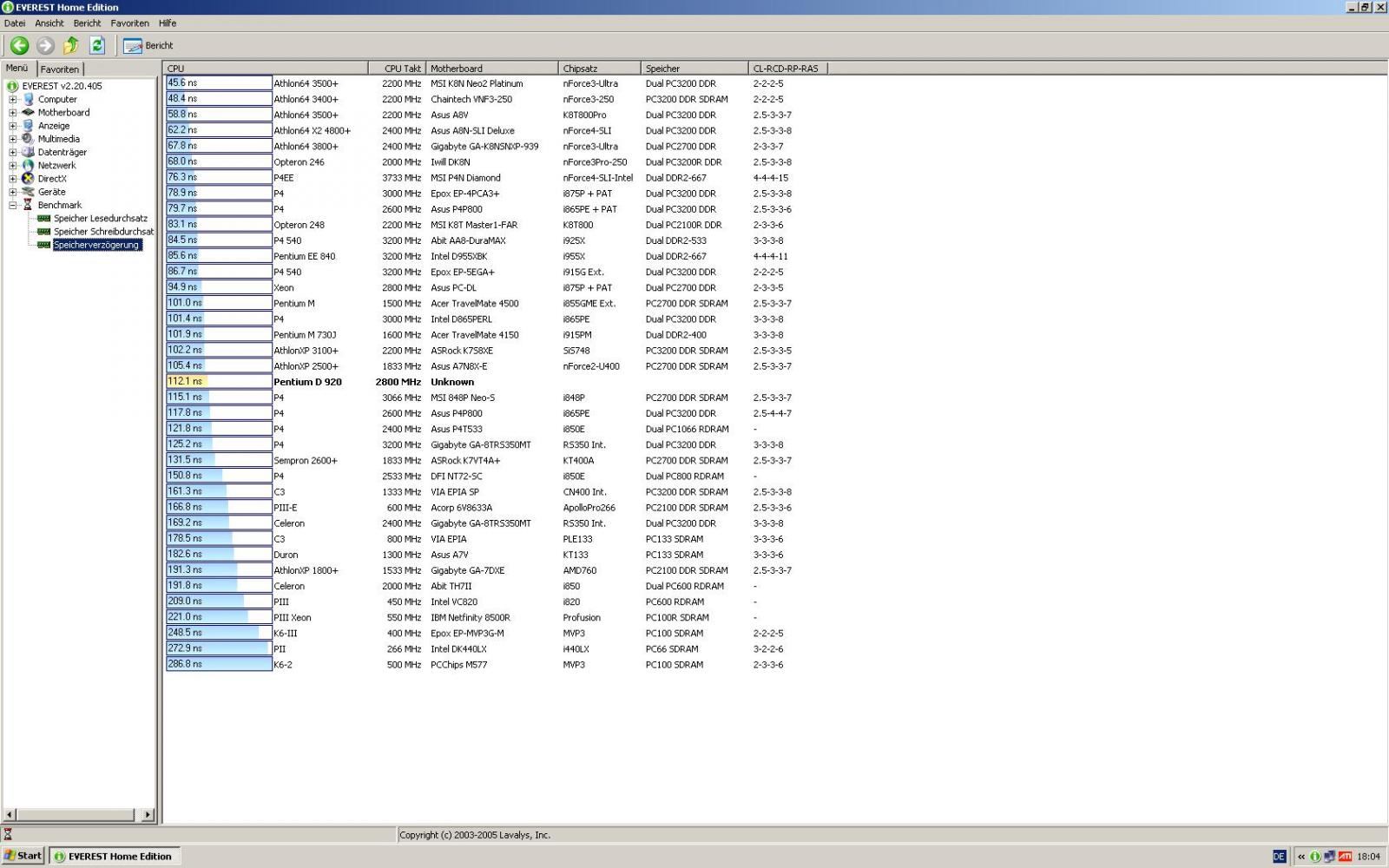Screen dimensions: 1389x868
Task: Expand the Geräte tree node
Action: tap(12, 192)
